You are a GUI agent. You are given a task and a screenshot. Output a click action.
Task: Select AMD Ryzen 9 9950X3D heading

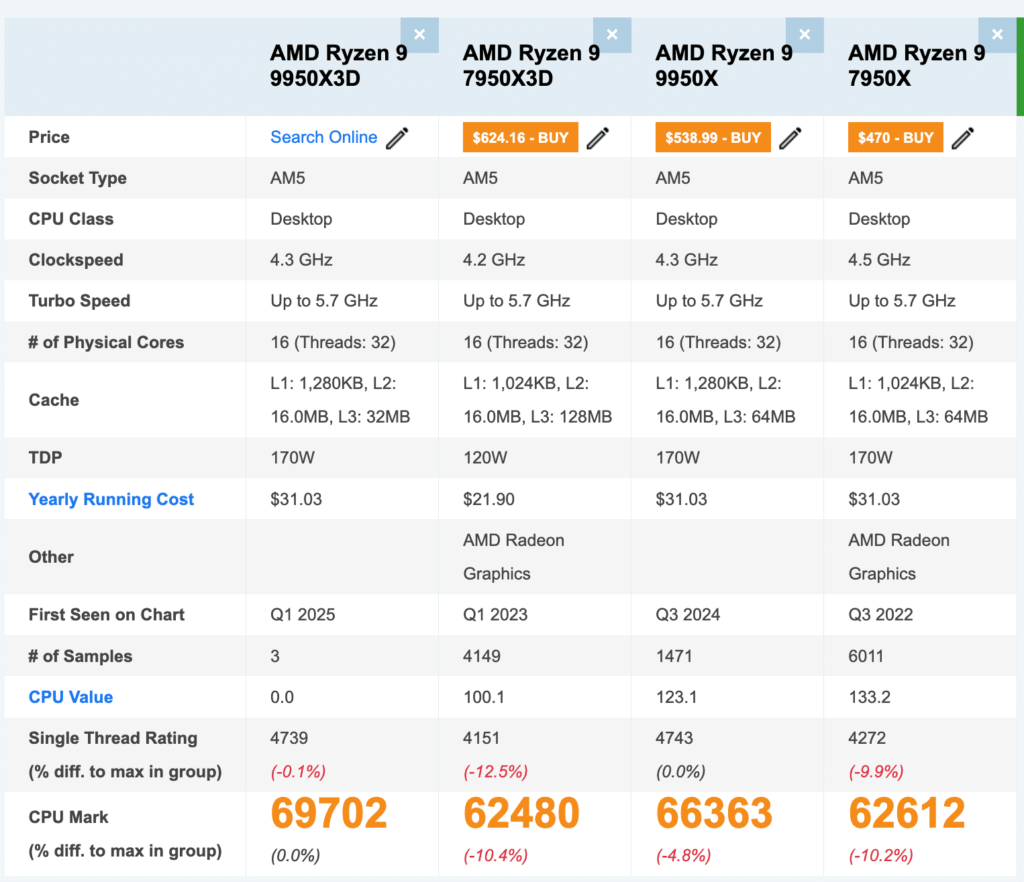(338, 65)
